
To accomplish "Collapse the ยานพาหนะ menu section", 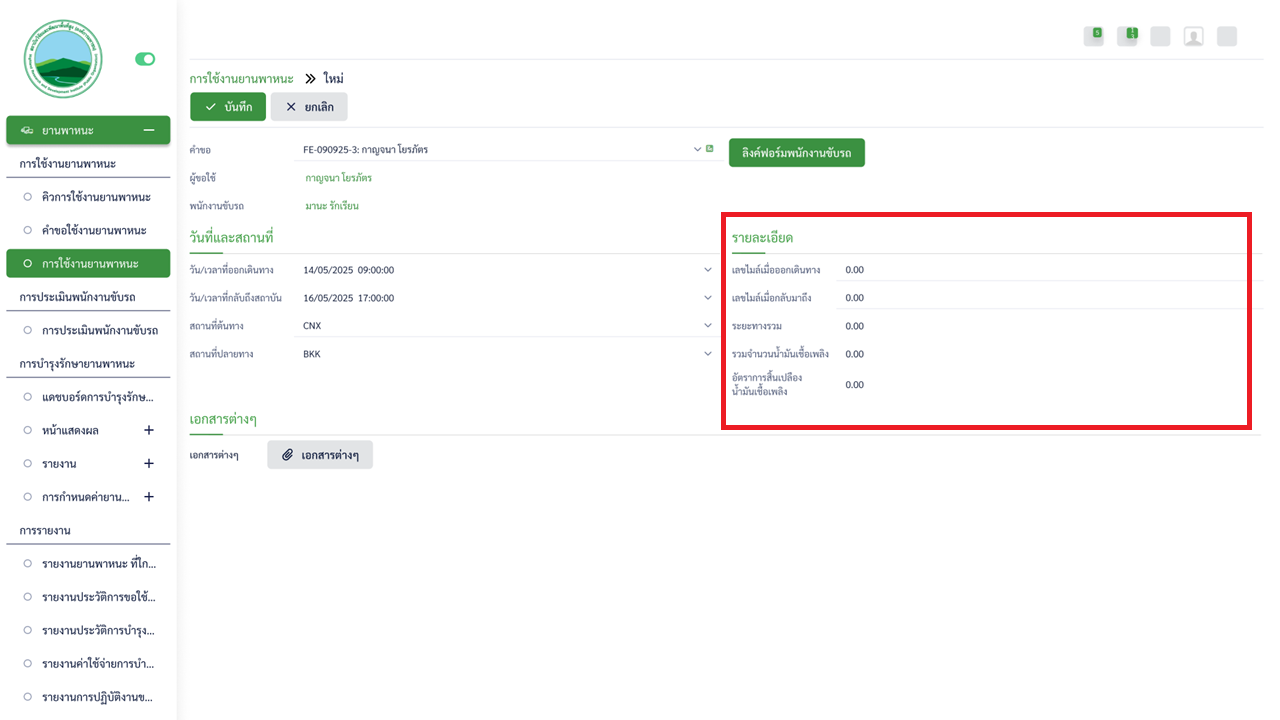I will (x=149, y=130).
